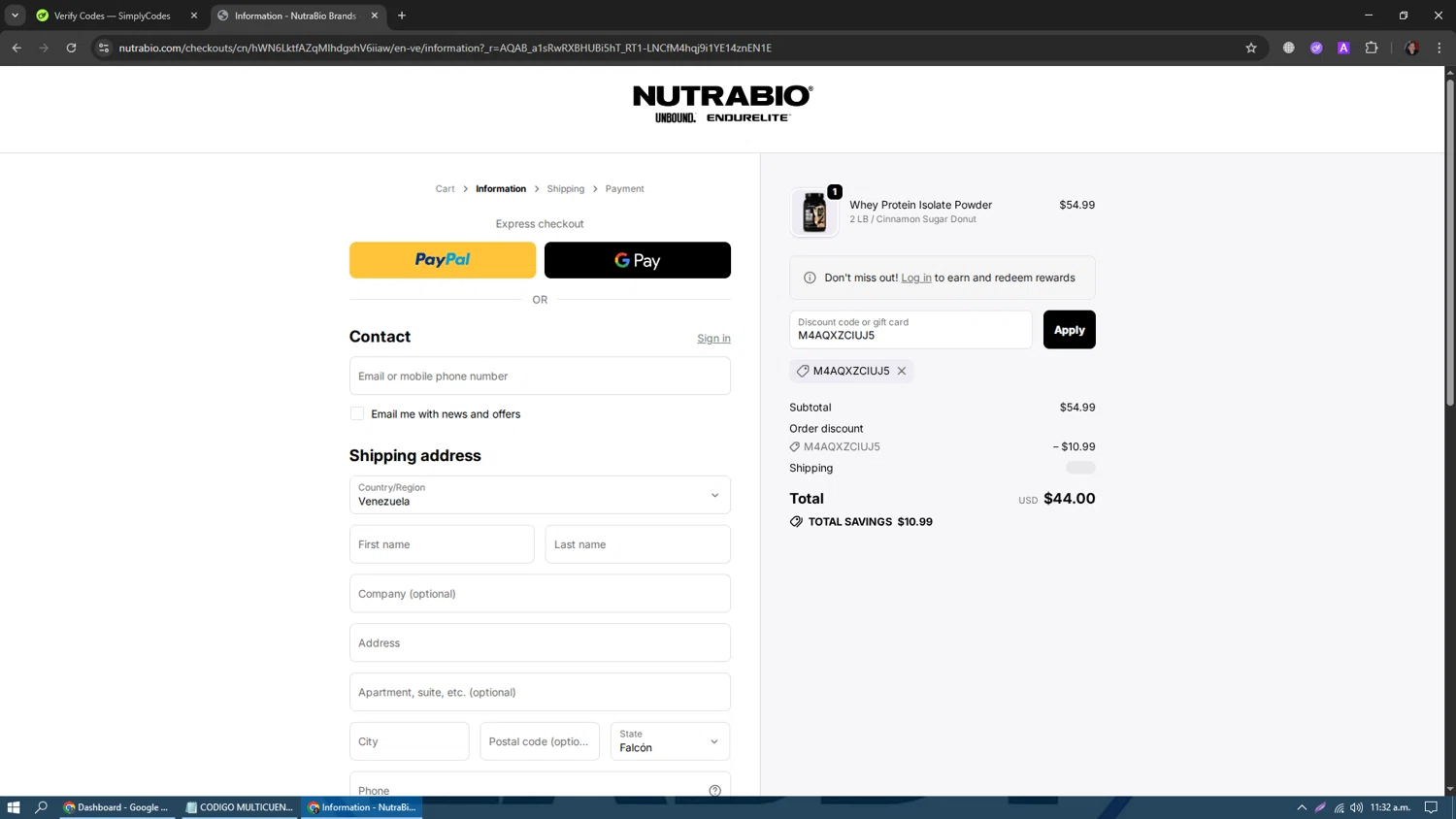Switch to the Verify Codes SimplyCodes tab

pos(113,16)
